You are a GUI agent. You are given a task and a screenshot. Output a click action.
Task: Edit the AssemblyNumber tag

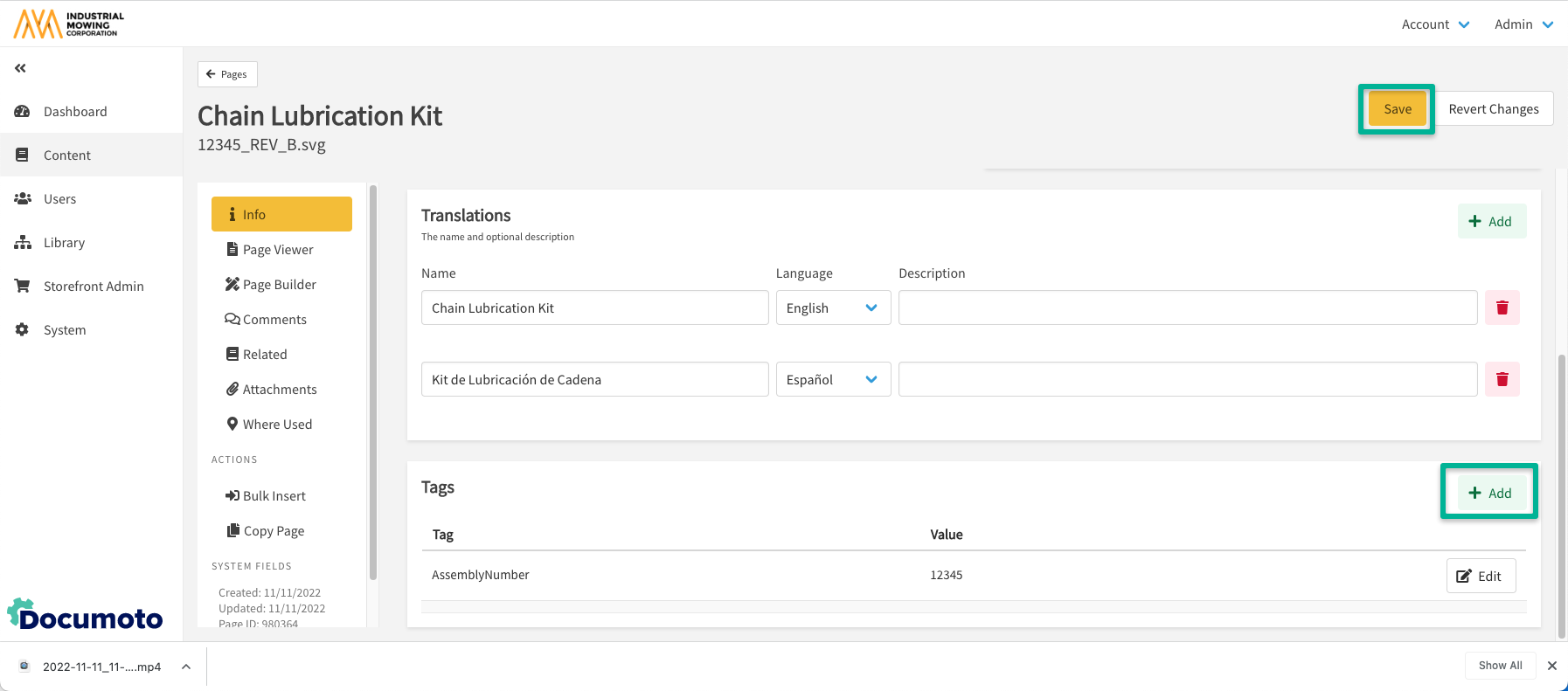(1480, 576)
